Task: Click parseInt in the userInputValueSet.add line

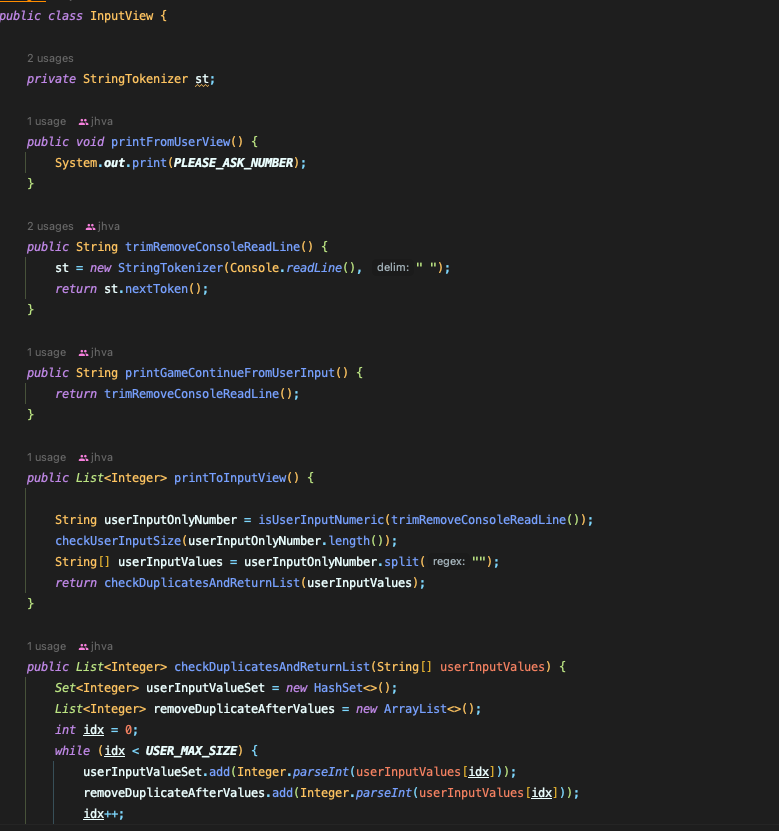Action: 321,772
